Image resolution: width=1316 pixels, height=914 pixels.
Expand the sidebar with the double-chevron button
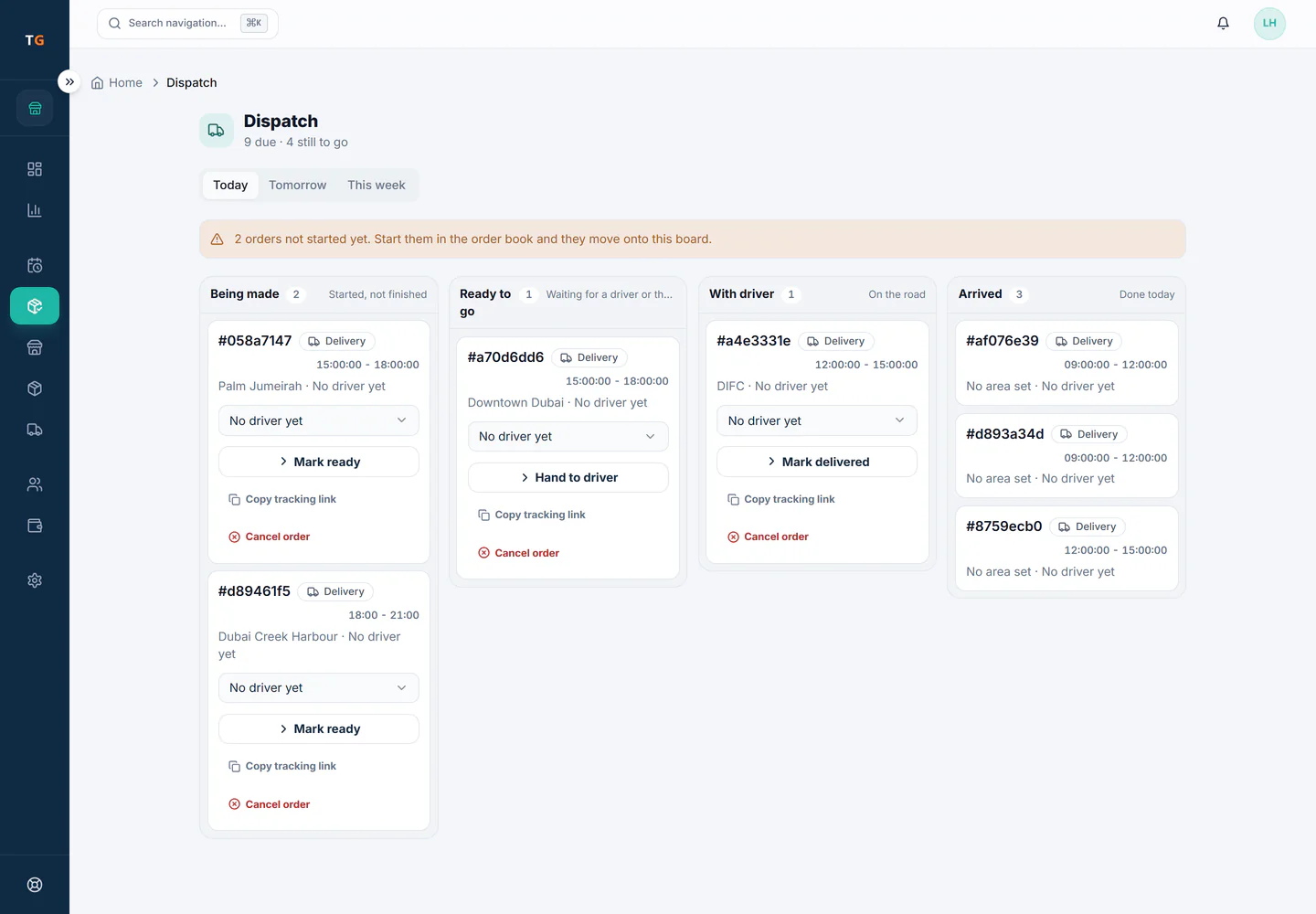click(x=69, y=81)
